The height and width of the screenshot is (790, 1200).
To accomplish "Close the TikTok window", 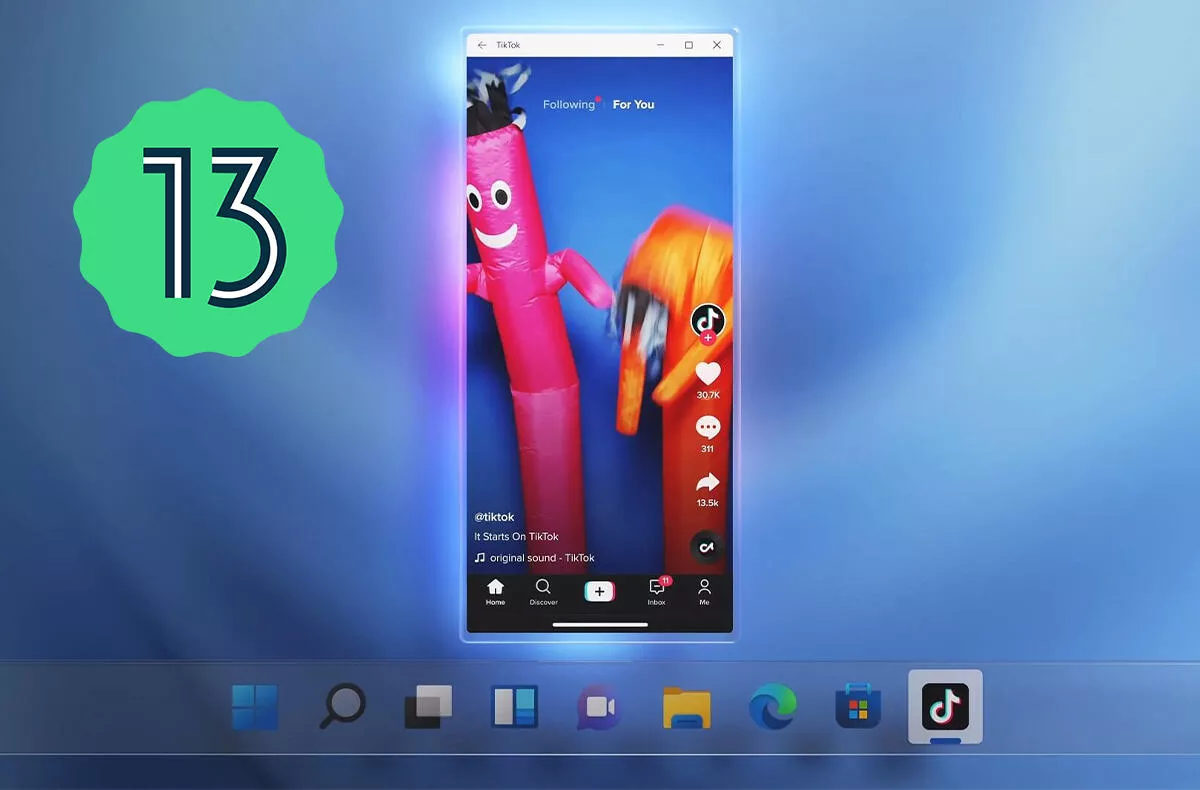I will point(717,45).
